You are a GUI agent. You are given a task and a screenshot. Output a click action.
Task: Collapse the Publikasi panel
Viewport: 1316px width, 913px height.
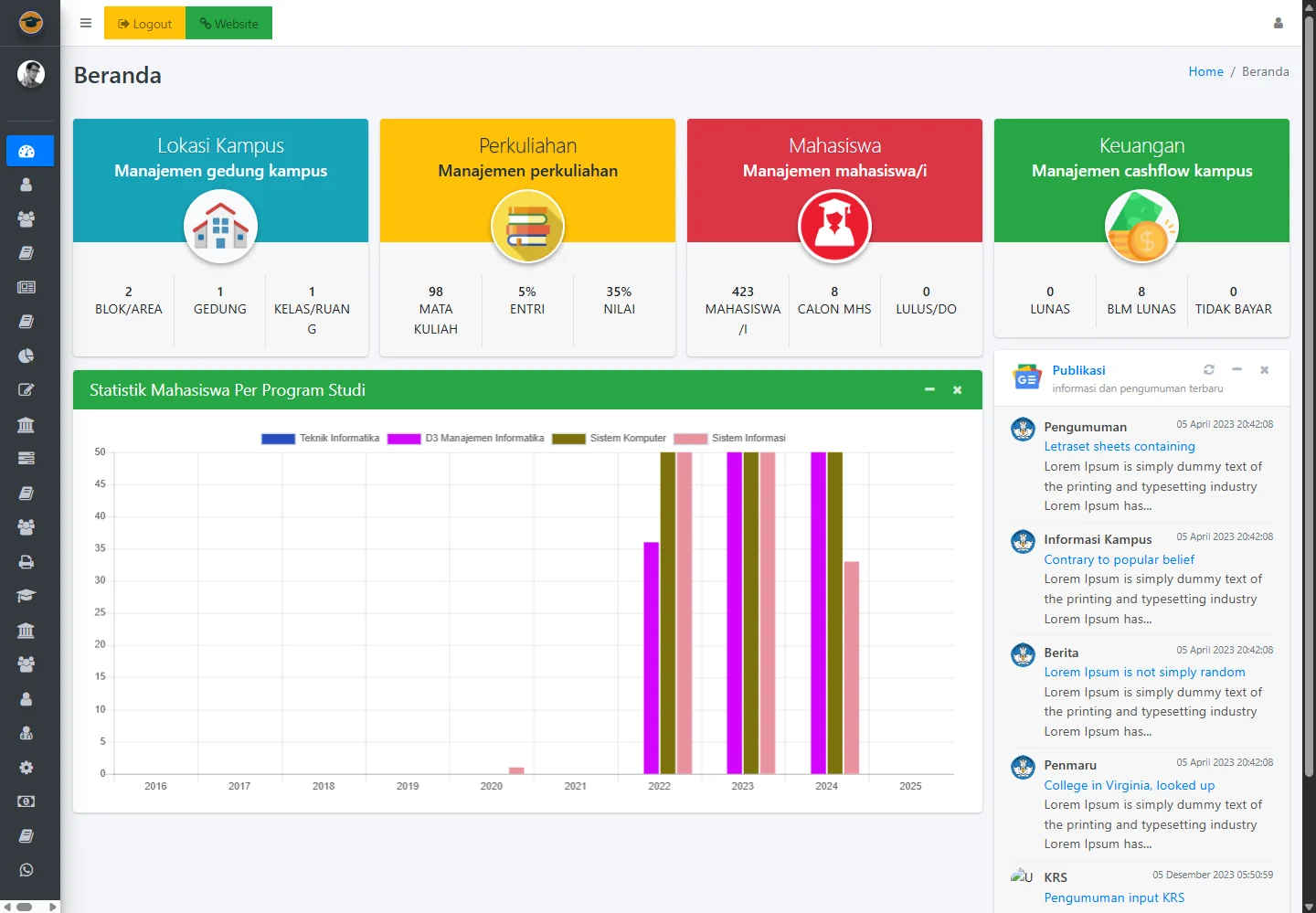point(1236,370)
